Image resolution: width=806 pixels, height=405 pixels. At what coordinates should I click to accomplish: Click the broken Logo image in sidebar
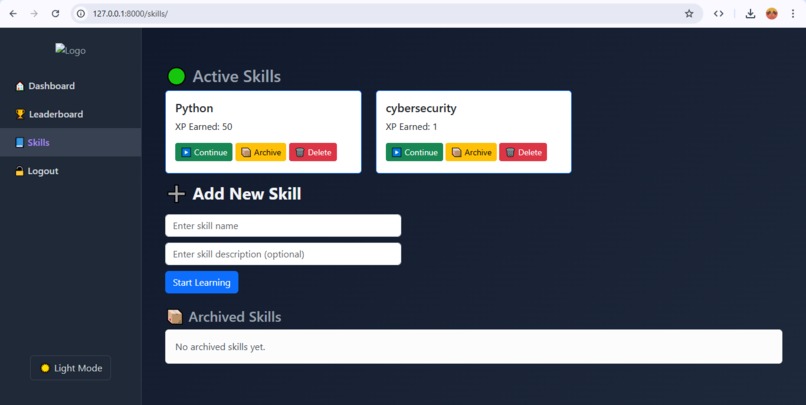tap(70, 50)
